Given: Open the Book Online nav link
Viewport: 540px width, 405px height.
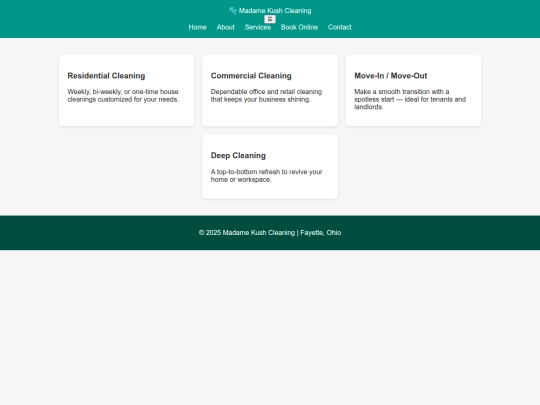Looking at the screenshot, I should (x=299, y=27).
